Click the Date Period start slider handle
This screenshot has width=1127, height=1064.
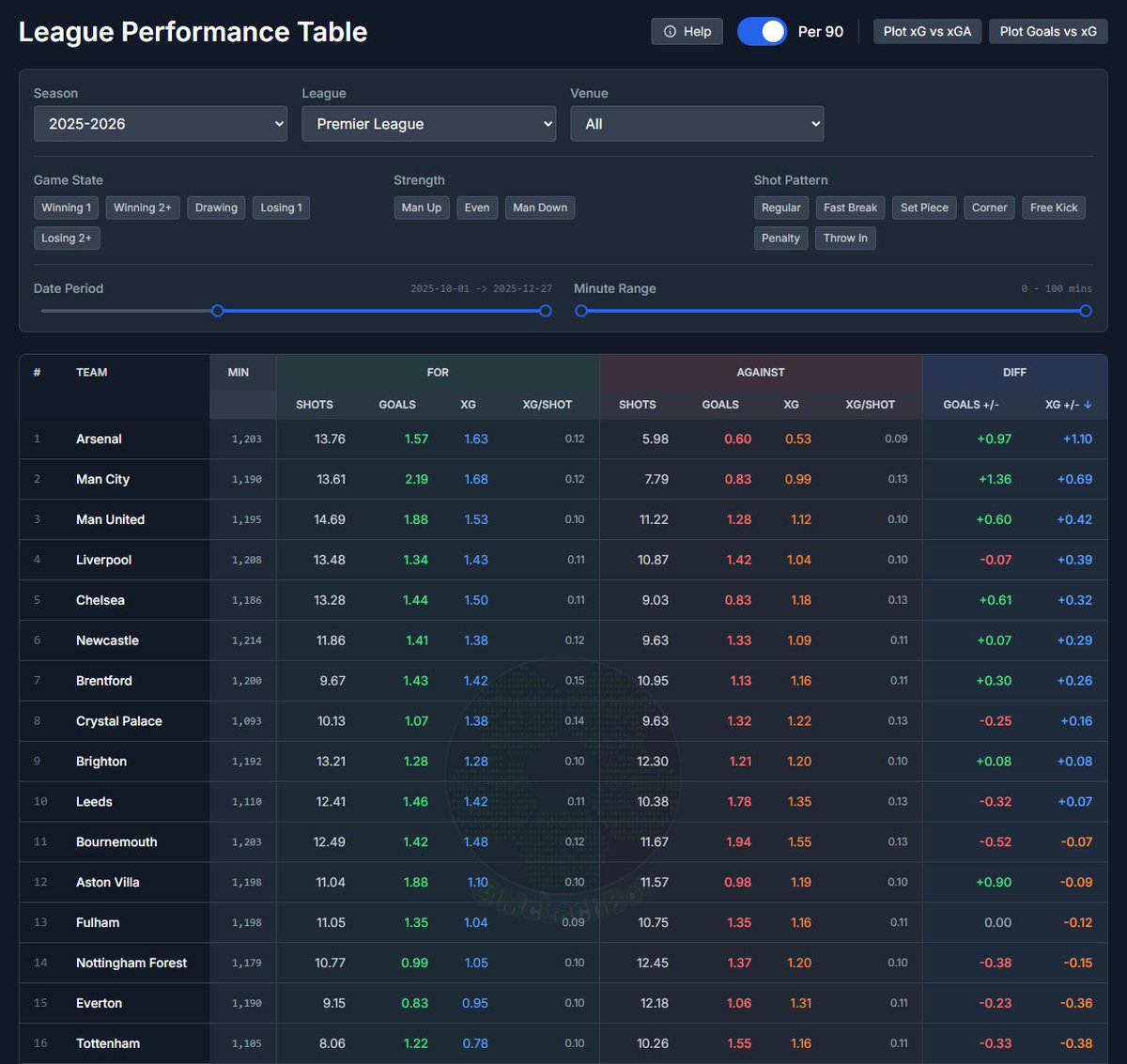coord(218,311)
